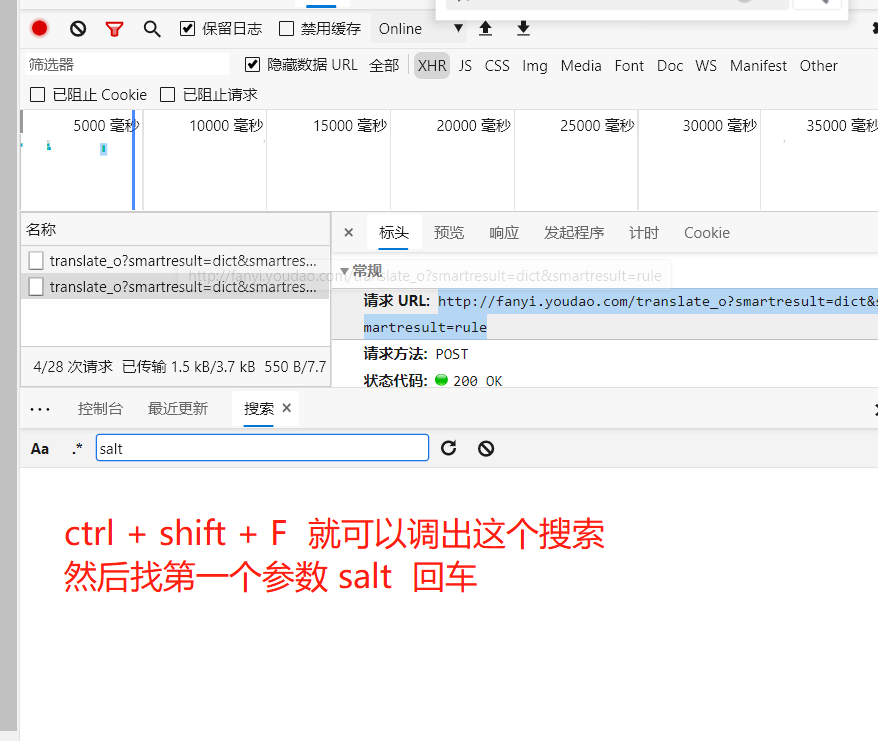Select the 全部 filter

coord(384,66)
